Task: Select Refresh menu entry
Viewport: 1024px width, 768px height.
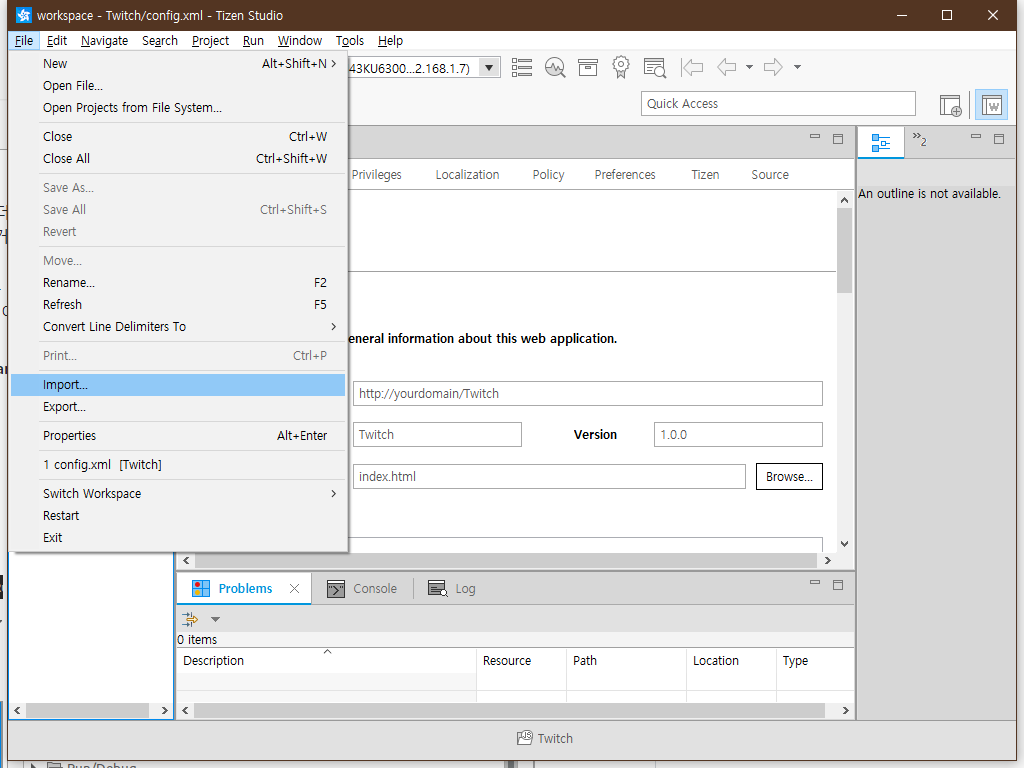Action: tap(178, 305)
